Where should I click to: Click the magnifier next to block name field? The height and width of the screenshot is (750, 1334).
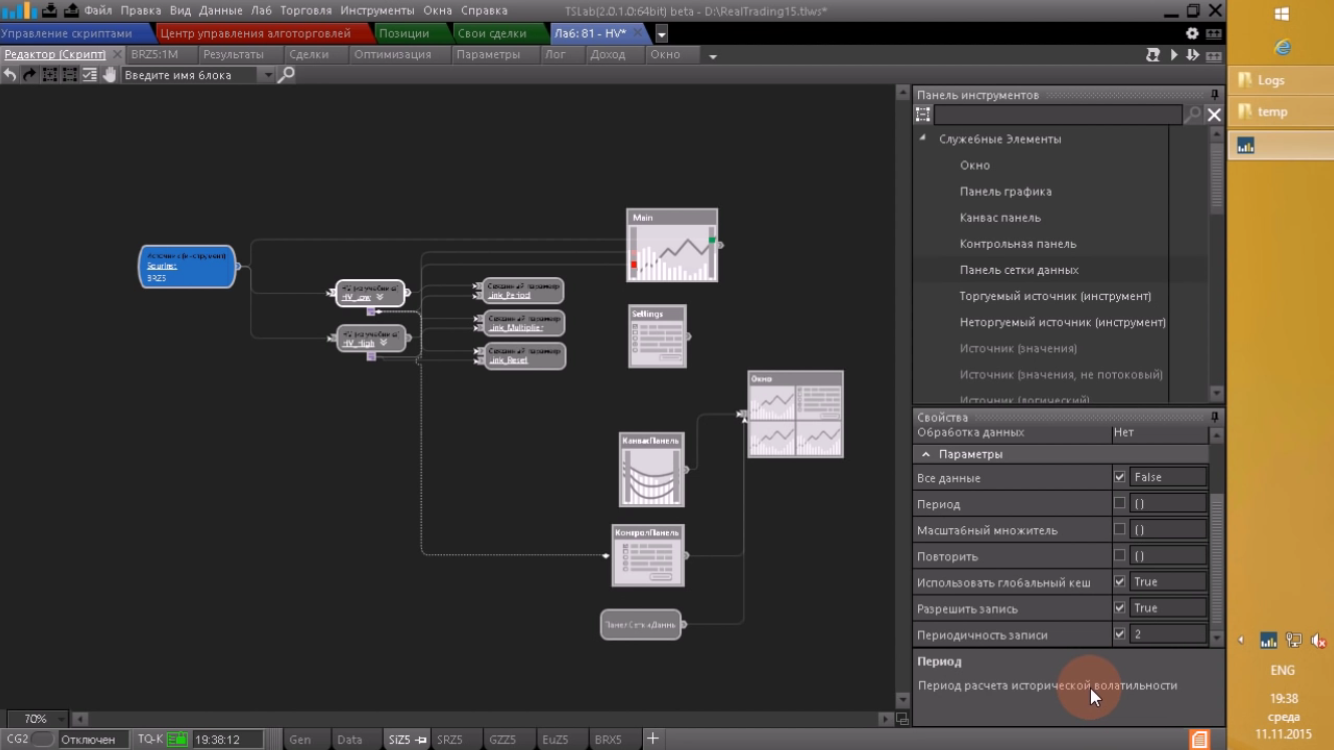pyautogui.click(x=286, y=75)
